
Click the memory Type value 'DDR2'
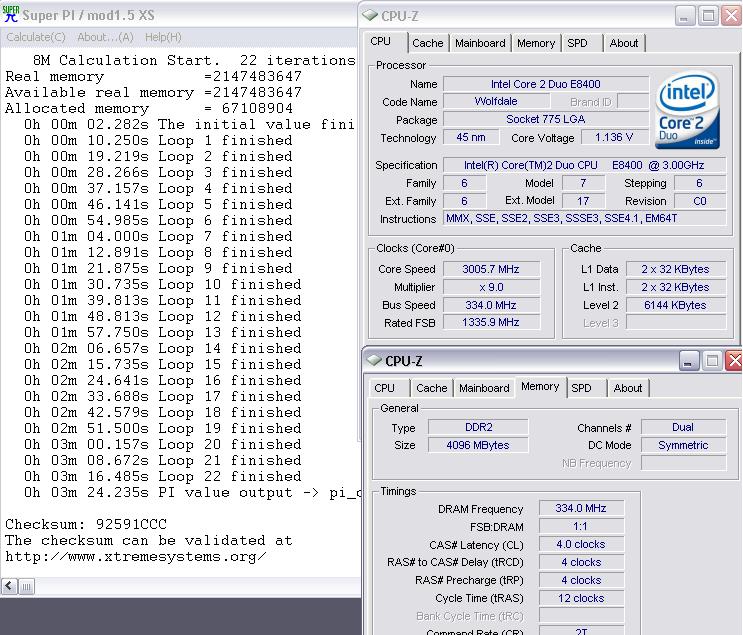tap(478, 427)
